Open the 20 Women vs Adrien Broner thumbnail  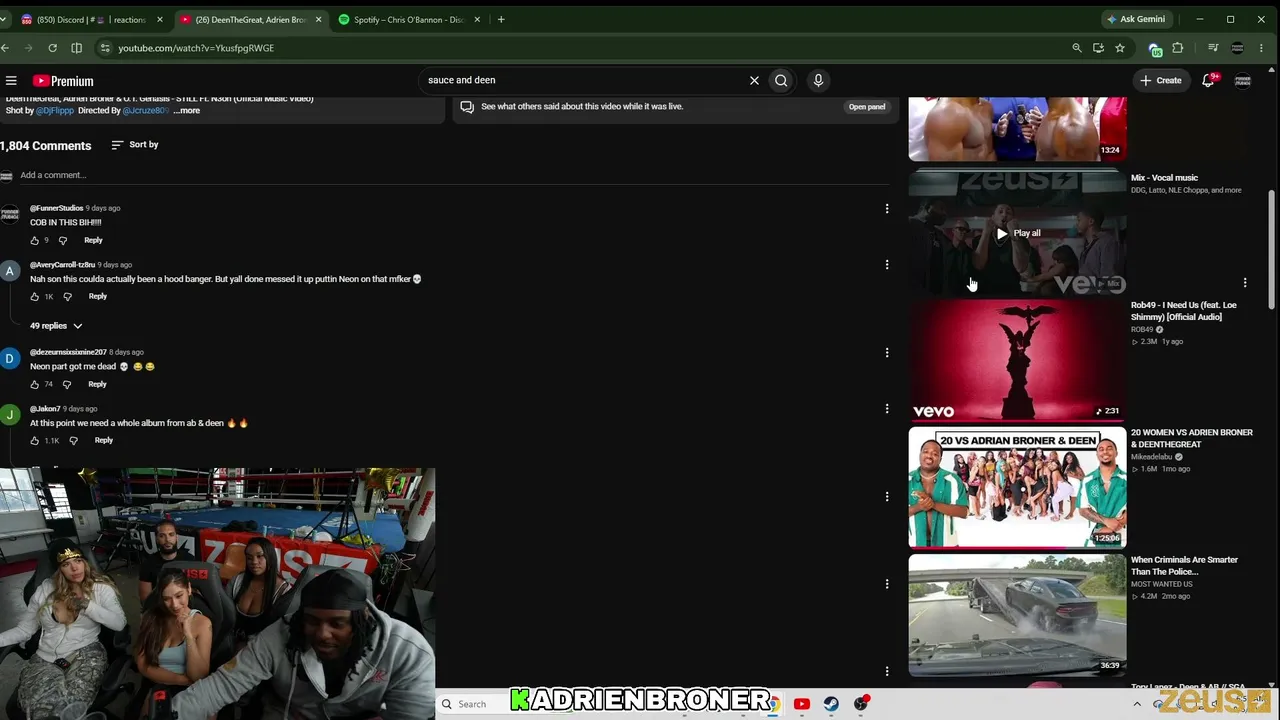(1017, 487)
